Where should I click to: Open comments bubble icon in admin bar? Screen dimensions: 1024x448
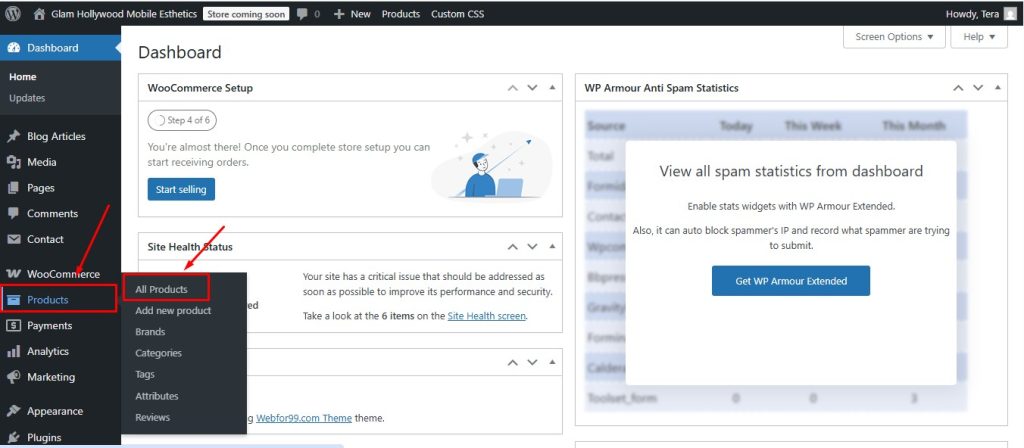tap(302, 14)
